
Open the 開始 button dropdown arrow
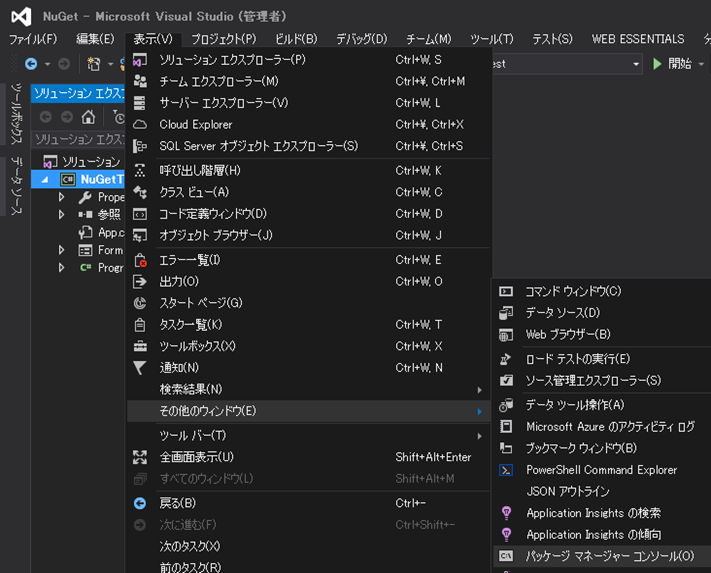[x=701, y=64]
